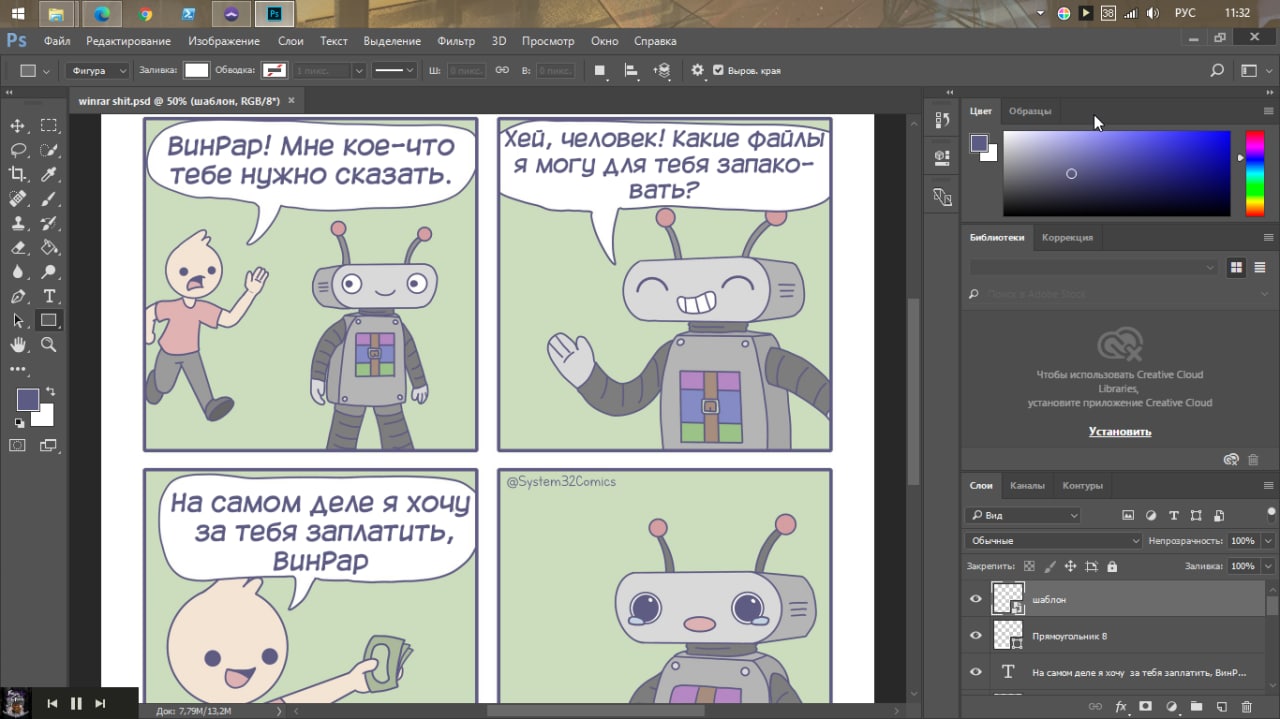Open the Фильтр menu
Viewport: 1280px width, 719px height.
pos(456,41)
